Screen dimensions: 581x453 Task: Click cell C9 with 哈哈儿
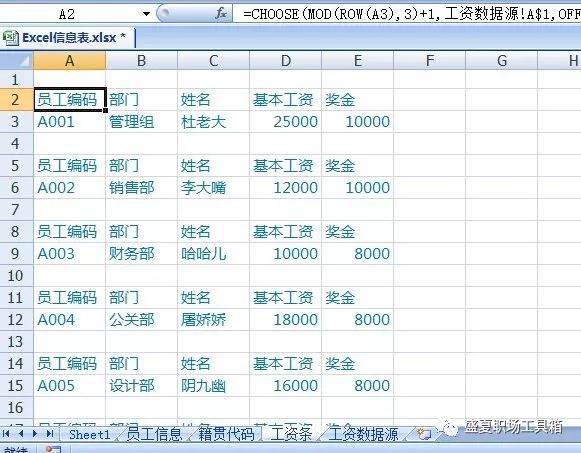click(x=213, y=253)
